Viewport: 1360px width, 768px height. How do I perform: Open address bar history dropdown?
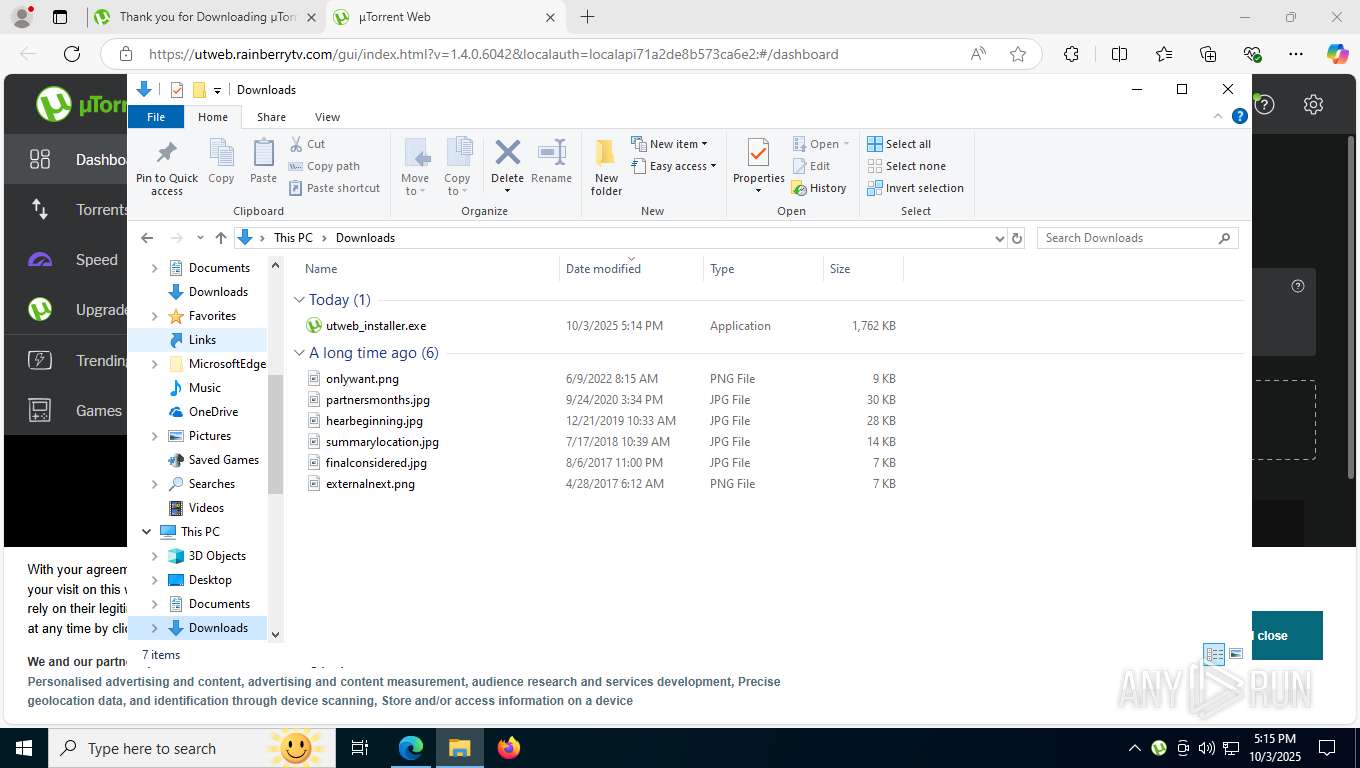point(999,238)
